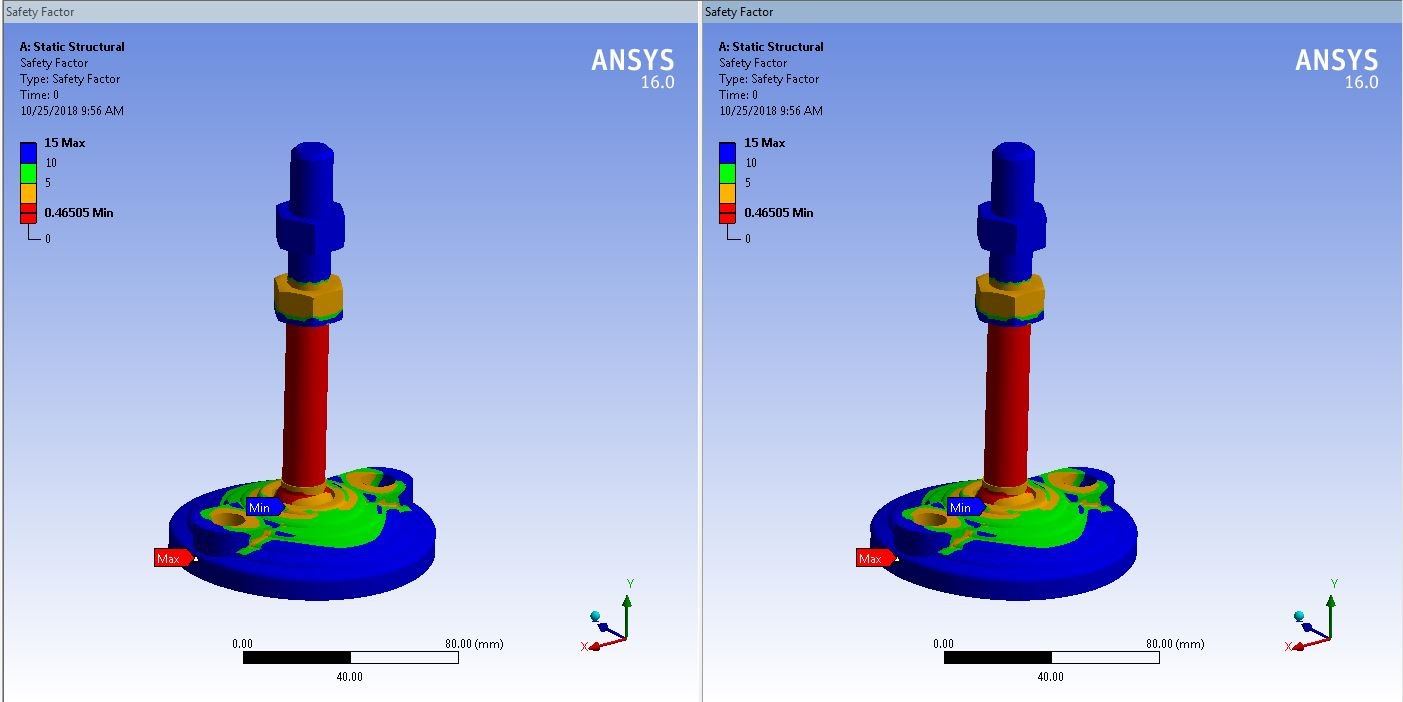This screenshot has width=1403, height=702.
Task: Select the orange band in left legend
Action: [x=28, y=192]
